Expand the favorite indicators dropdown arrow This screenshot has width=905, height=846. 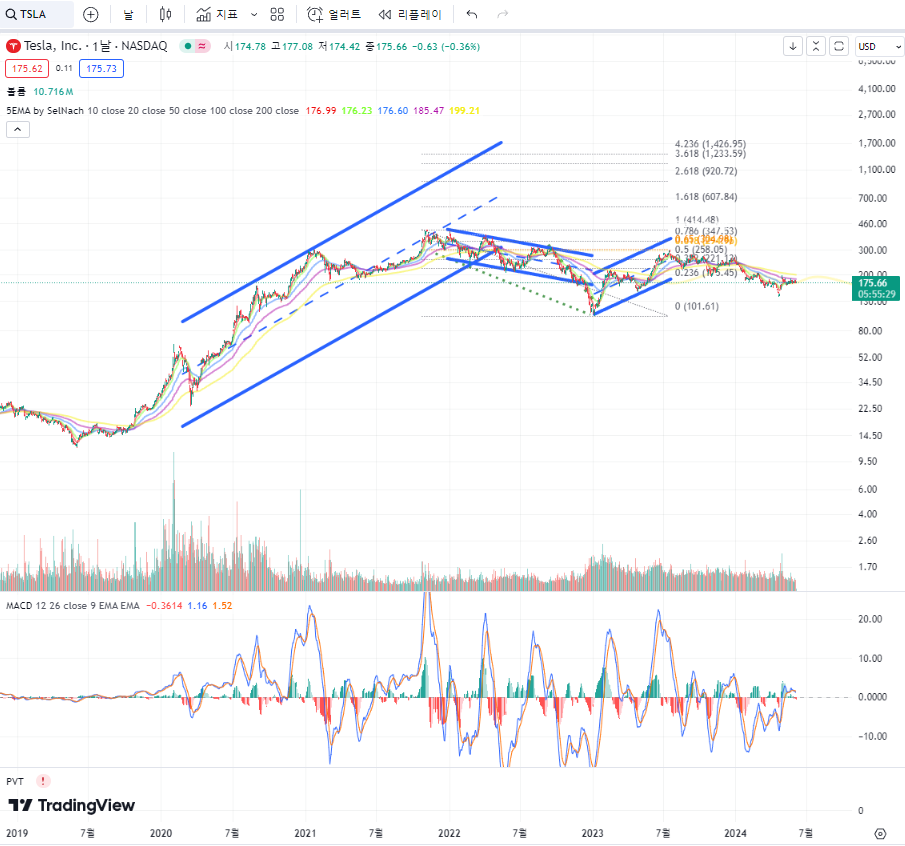(x=254, y=14)
